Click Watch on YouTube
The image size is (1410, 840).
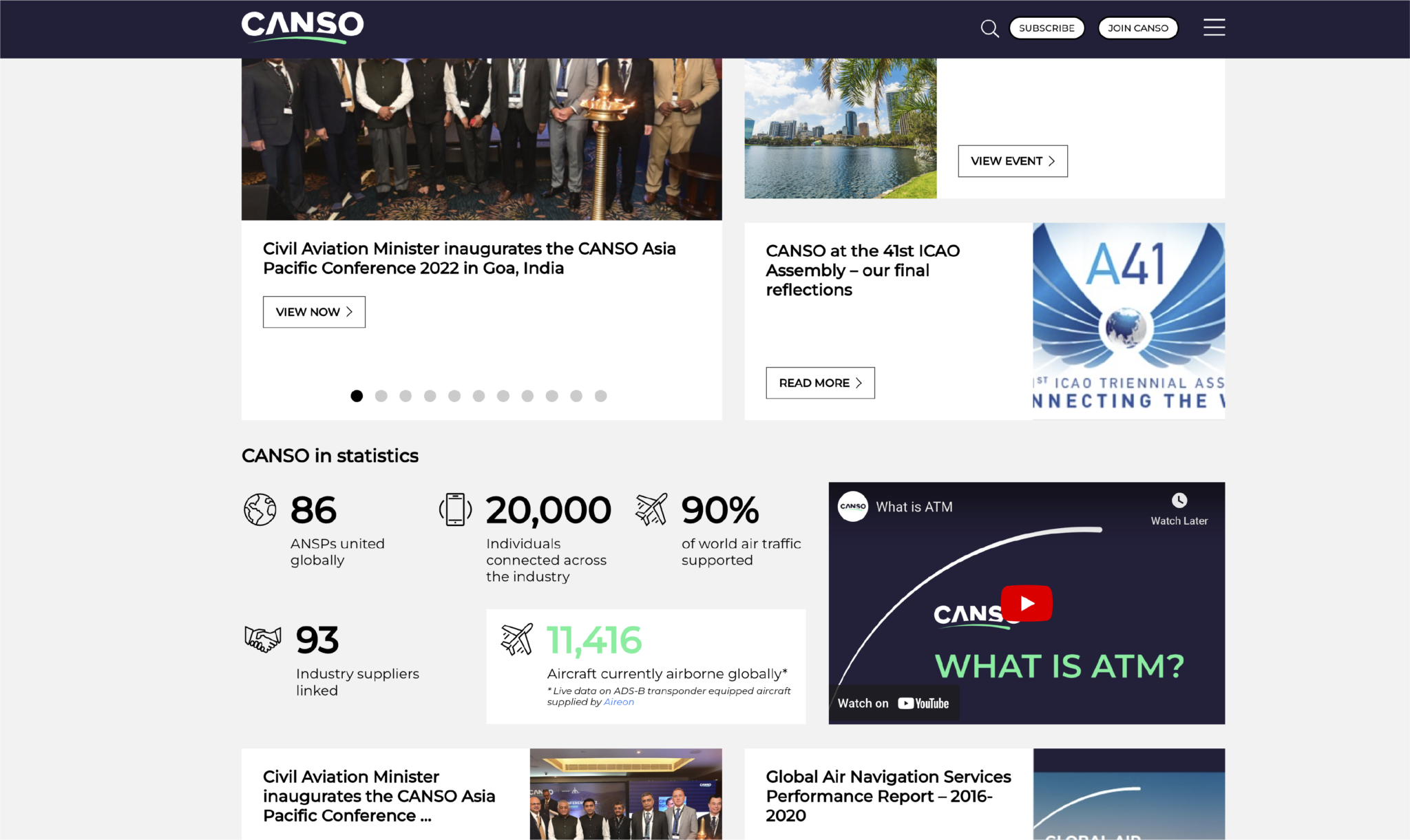pos(893,704)
